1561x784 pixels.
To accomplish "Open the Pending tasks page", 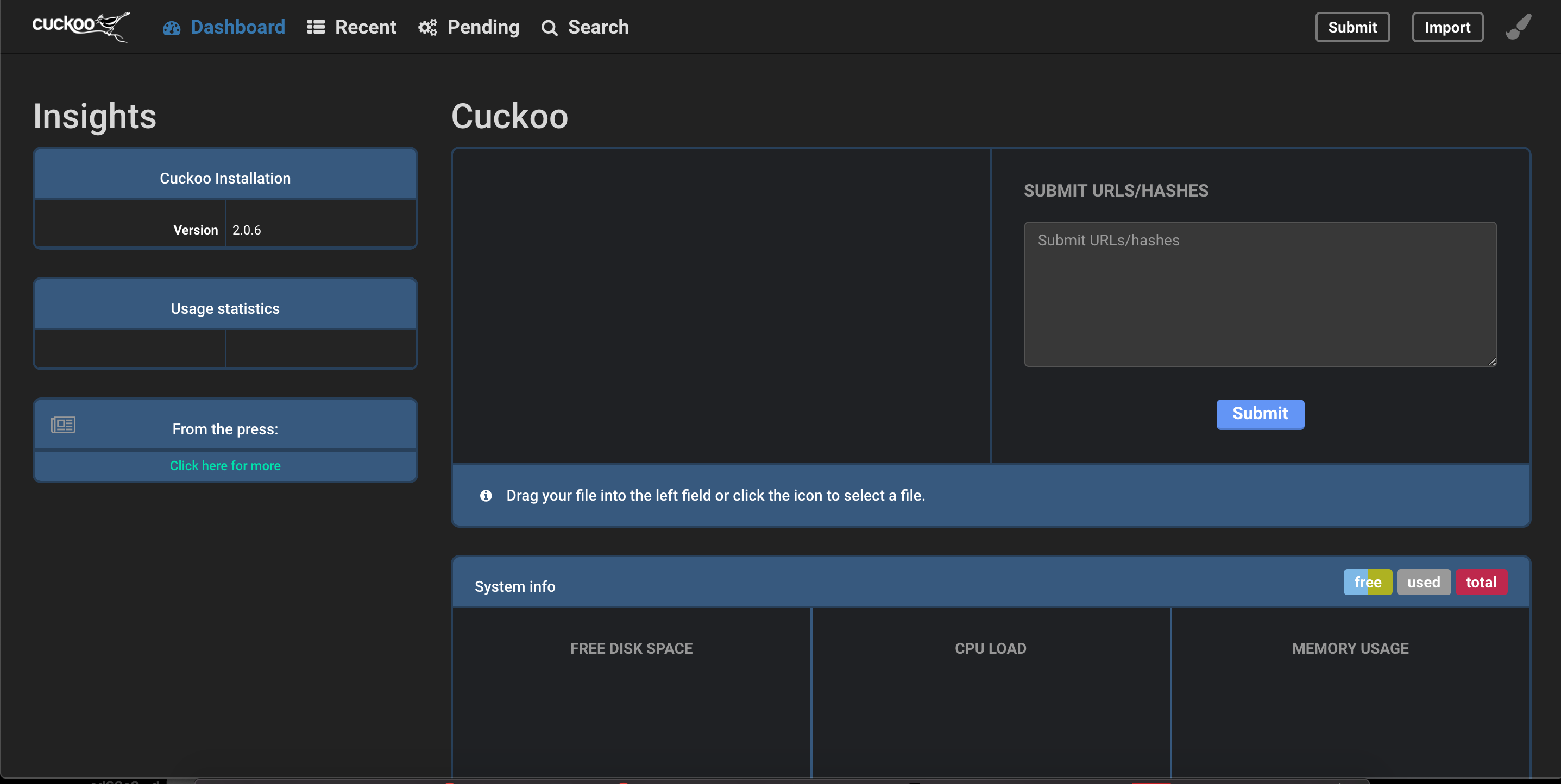I will pyautogui.click(x=468, y=27).
